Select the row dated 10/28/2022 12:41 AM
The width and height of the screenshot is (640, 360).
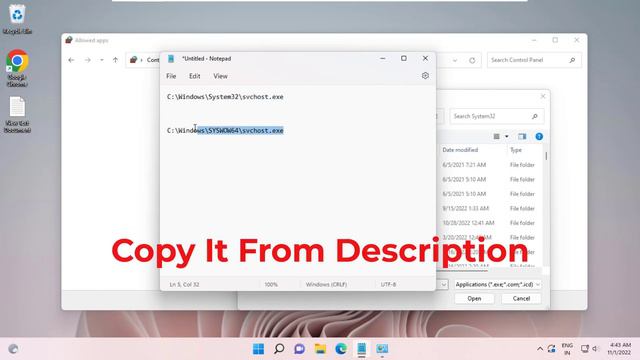click(x=490, y=223)
